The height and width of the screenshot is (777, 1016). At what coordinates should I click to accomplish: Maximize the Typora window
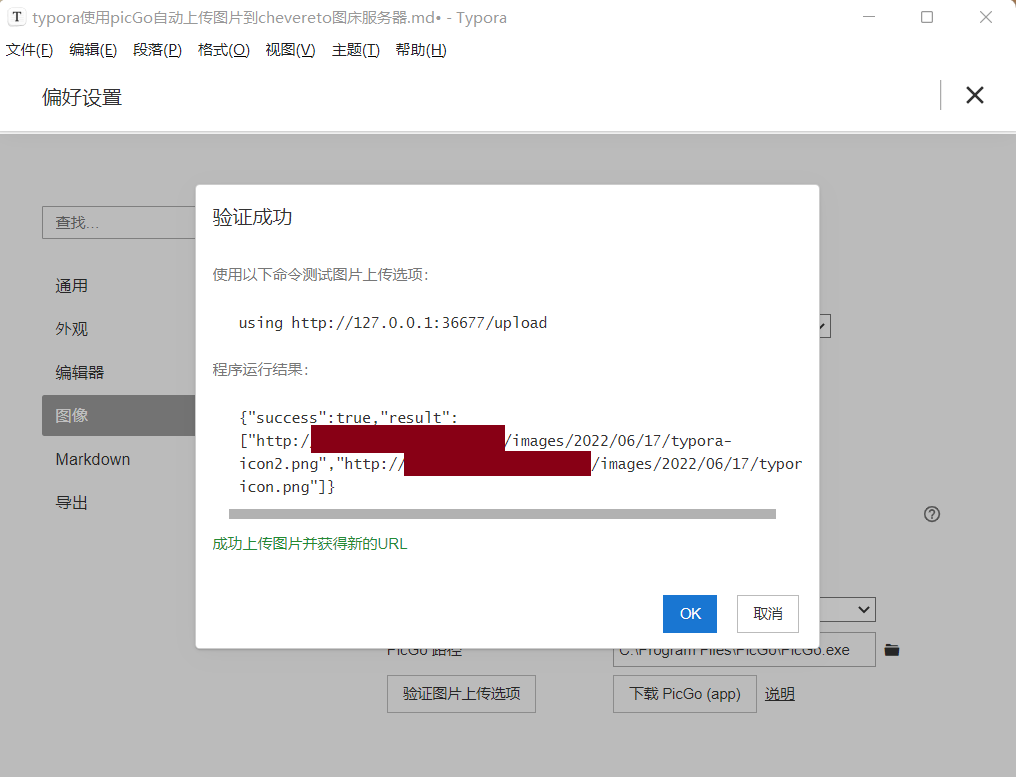click(x=927, y=17)
